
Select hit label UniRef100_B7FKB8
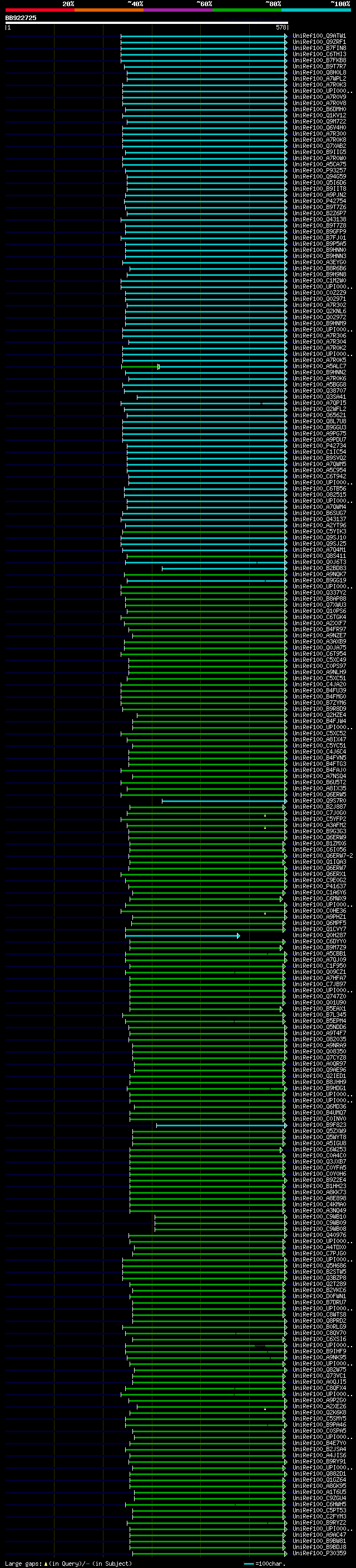click(319, 60)
